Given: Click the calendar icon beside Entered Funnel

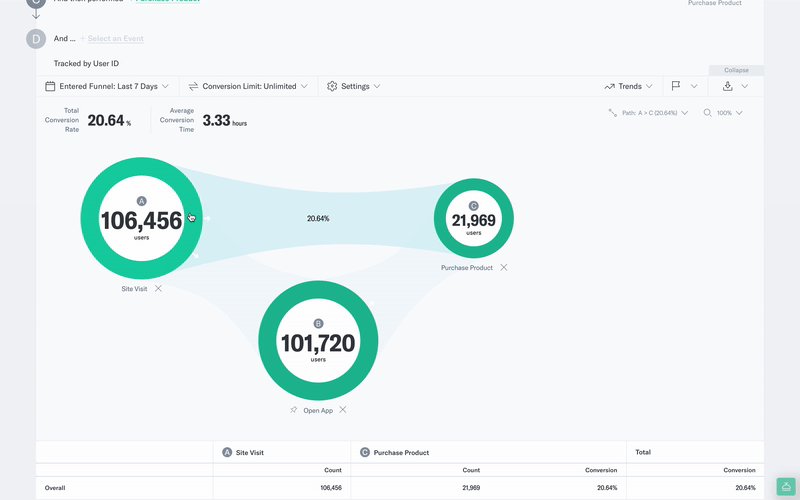Looking at the screenshot, I should coord(50,86).
